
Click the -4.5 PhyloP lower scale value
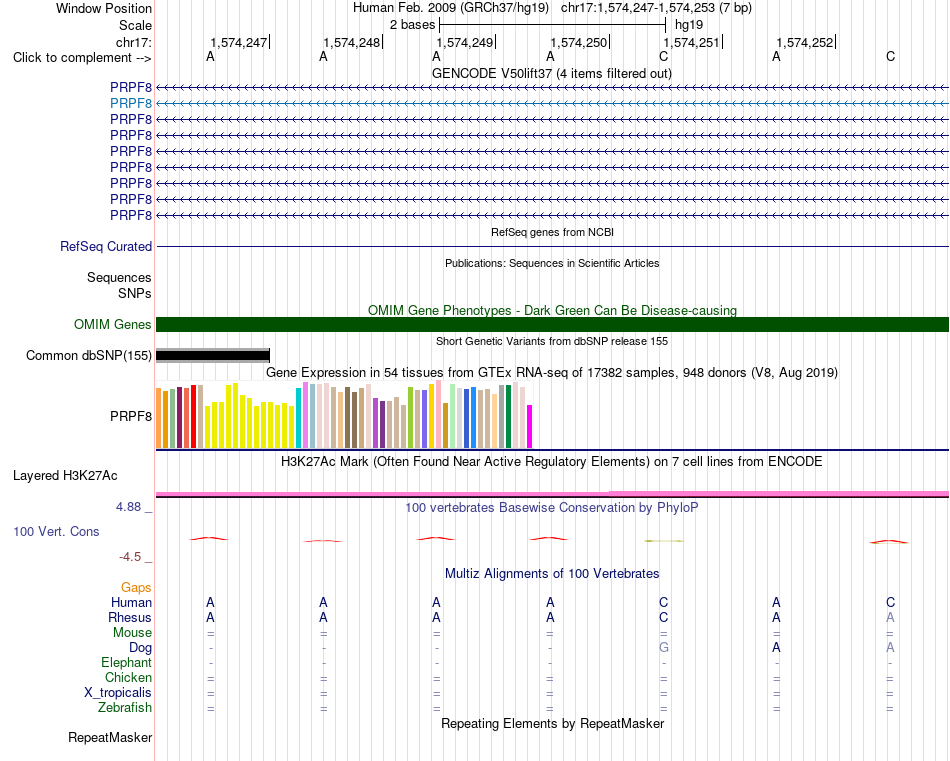(130, 556)
